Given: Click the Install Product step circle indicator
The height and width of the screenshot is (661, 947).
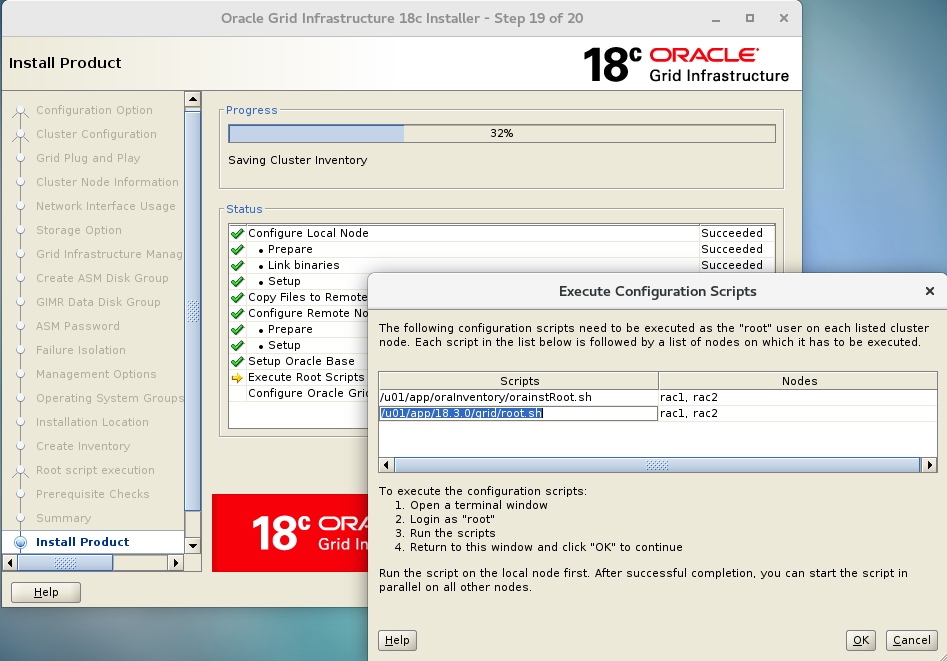Looking at the screenshot, I should [22, 542].
